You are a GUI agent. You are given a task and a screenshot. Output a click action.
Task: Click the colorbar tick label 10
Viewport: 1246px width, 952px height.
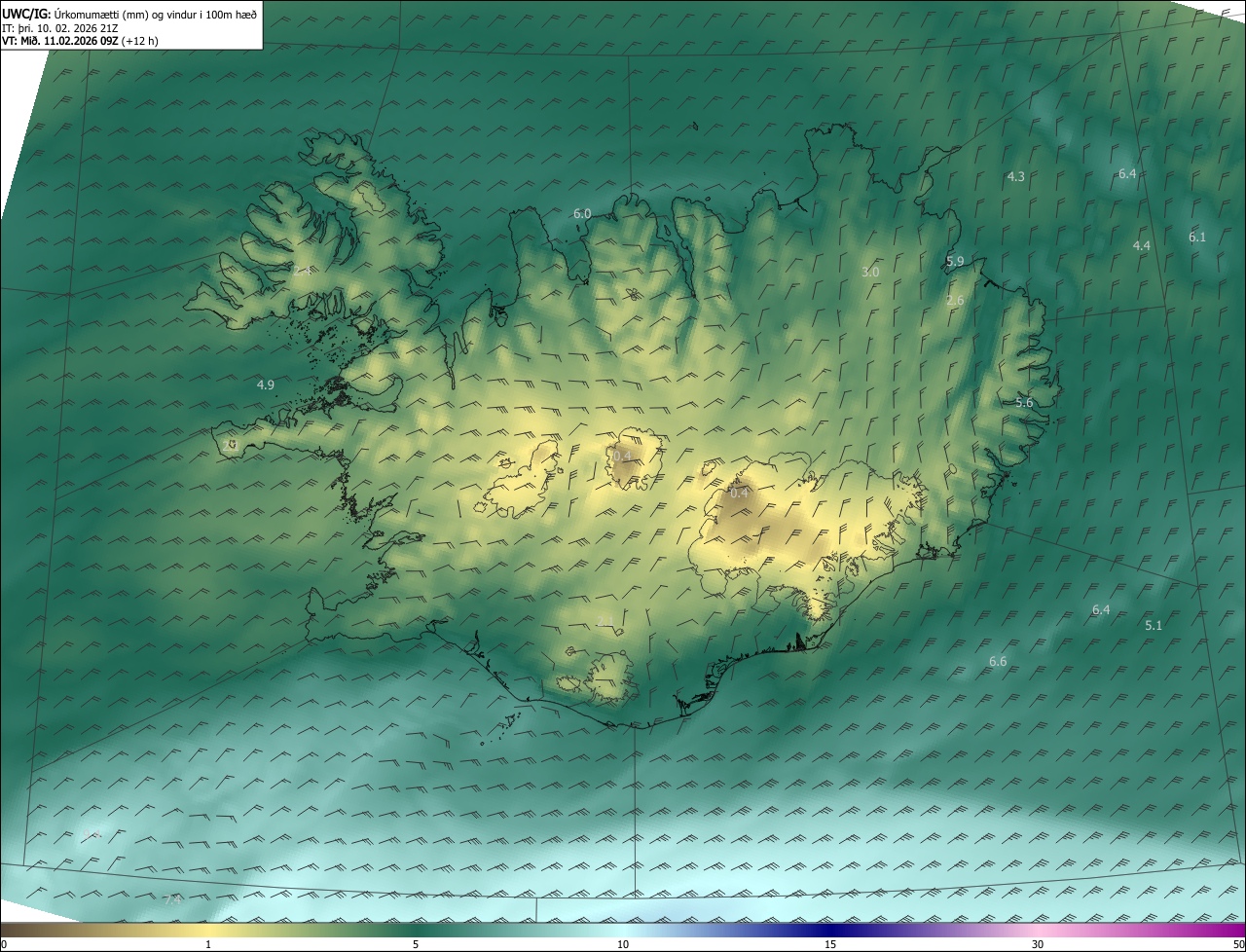pos(623,944)
